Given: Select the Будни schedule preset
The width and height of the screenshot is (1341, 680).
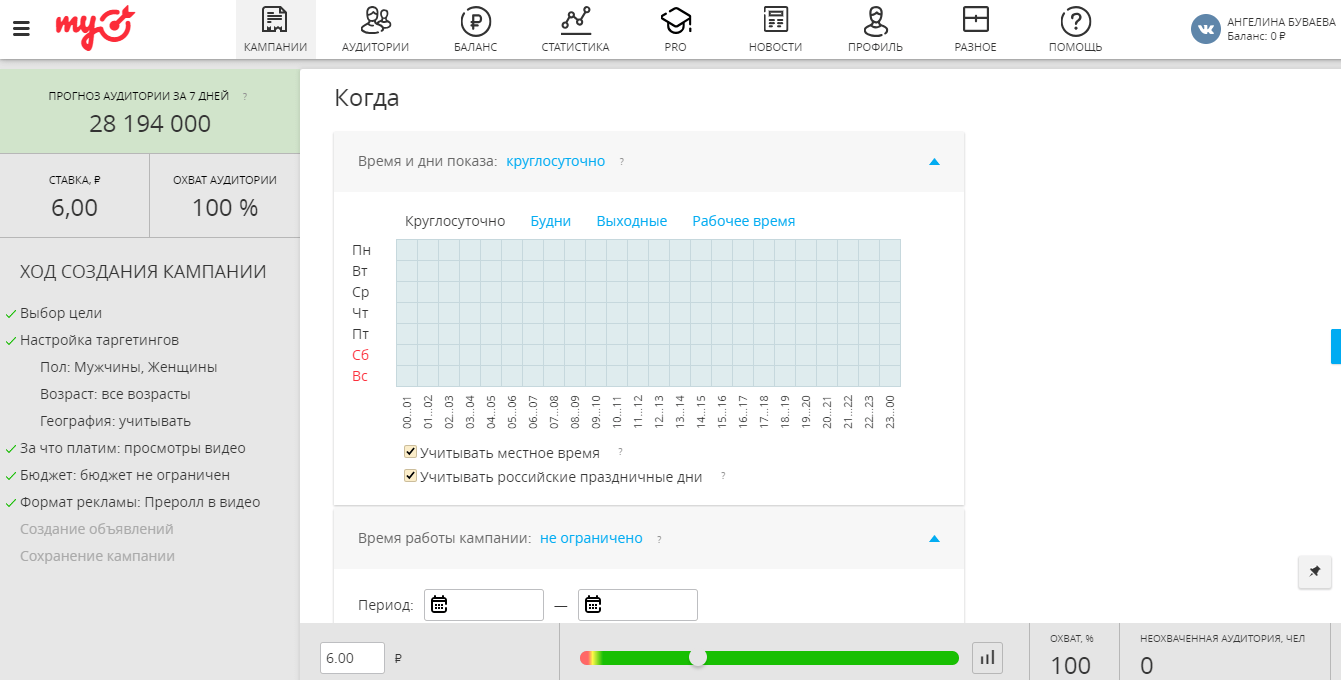Looking at the screenshot, I should [550, 220].
